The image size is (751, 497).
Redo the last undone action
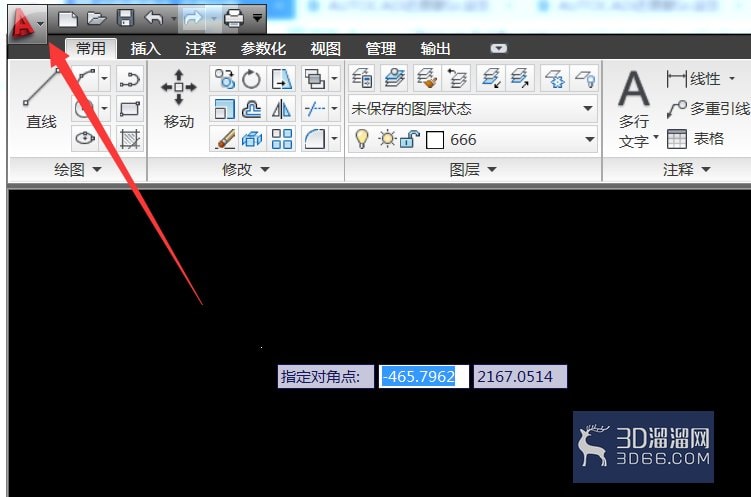(x=193, y=19)
